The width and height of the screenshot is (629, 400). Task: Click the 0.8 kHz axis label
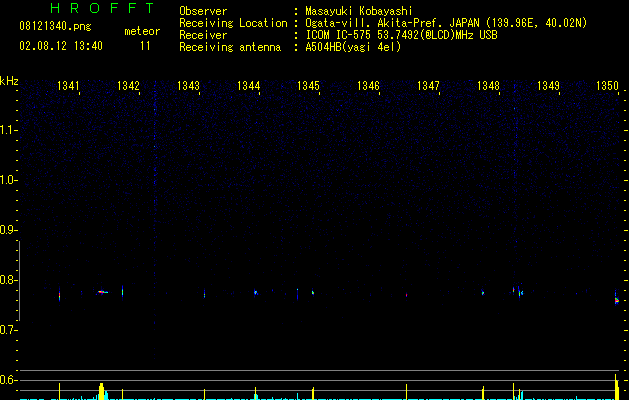pos(8,280)
